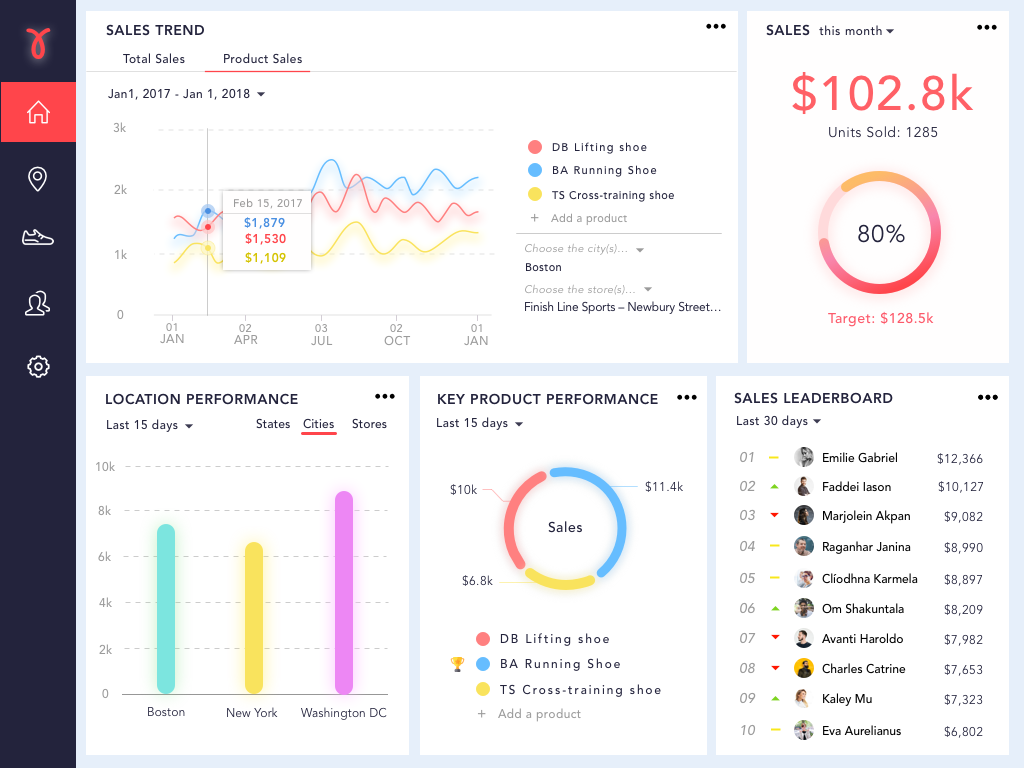Open the Users icon in the sidebar
The width and height of the screenshot is (1024, 768).
click(x=38, y=304)
